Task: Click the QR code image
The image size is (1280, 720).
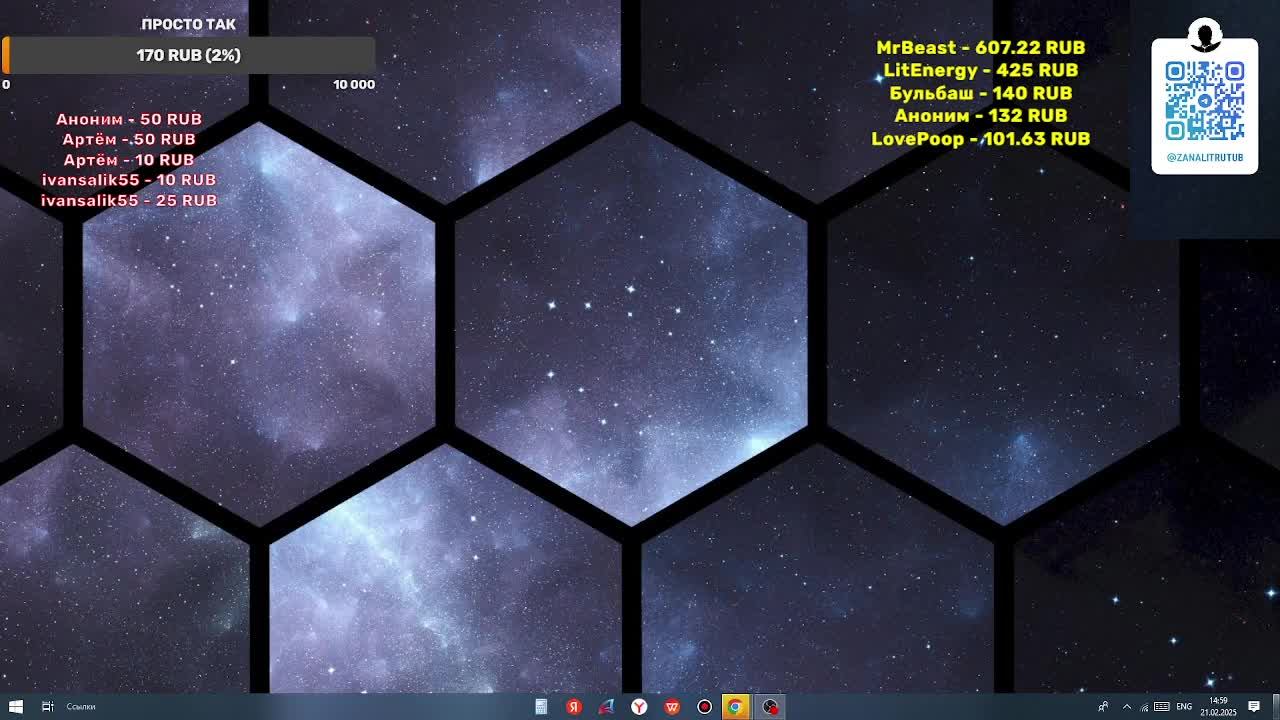Action: 1205,101
